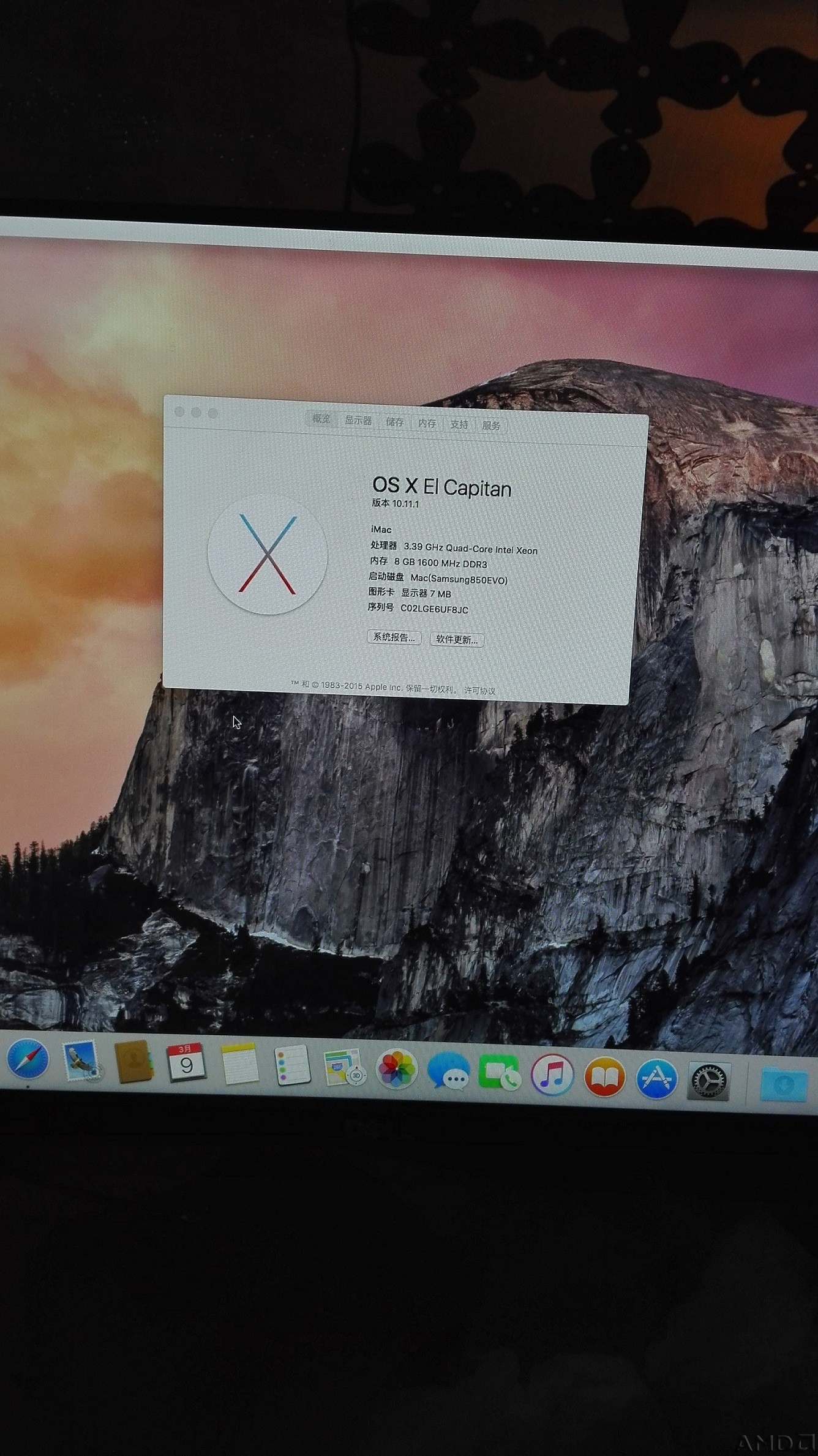Open the Photos app
818x1456 pixels.
tap(397, 1070)
